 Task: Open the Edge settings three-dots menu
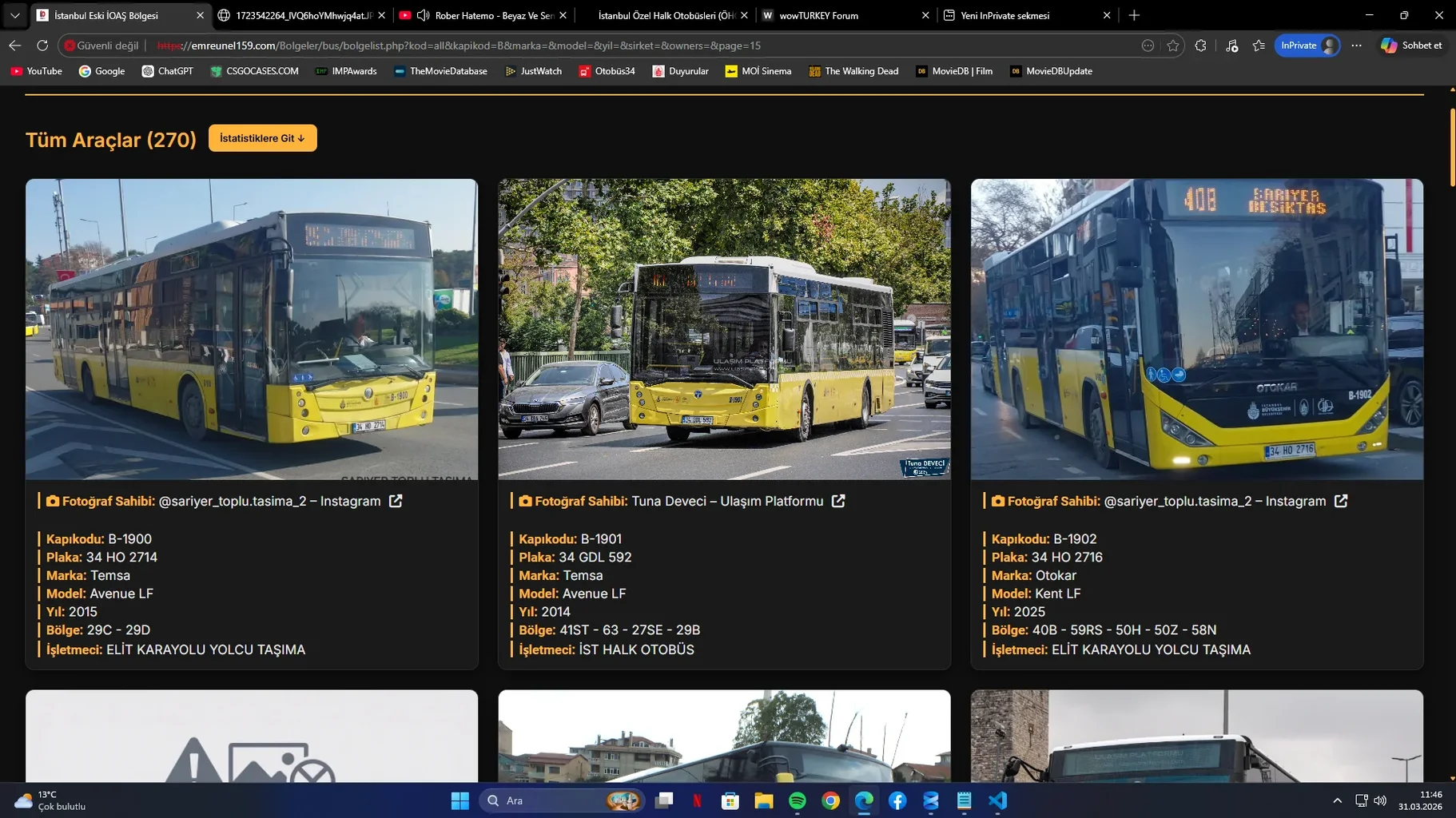pyautogui.click(x=1357, y=46)
